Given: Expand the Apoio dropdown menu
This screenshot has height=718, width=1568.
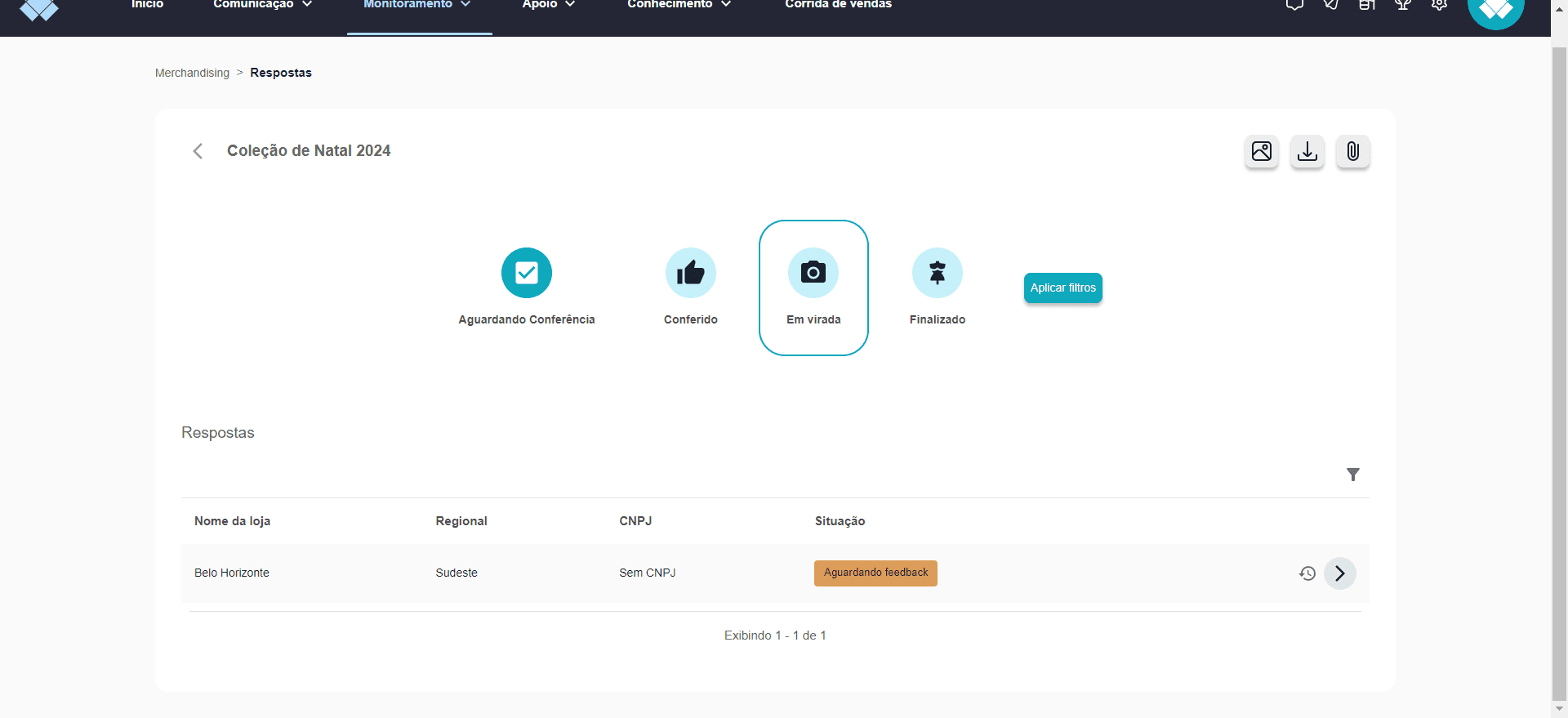Looking at the screenshot, I should (x=549, y=5).
